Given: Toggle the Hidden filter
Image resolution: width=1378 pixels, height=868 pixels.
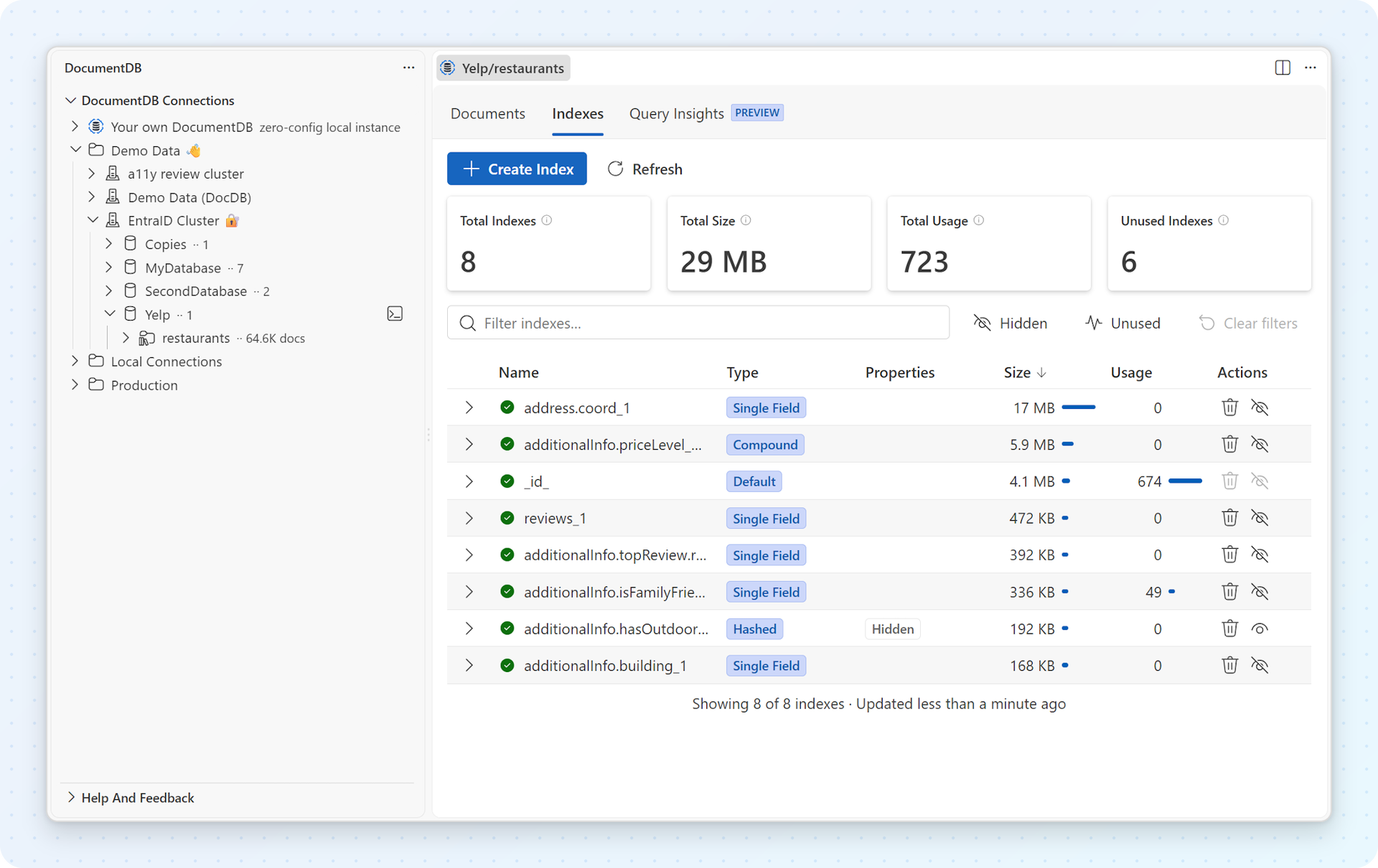Looking at the screenshot, I should pyautogui.click(x=1010, y=324).
